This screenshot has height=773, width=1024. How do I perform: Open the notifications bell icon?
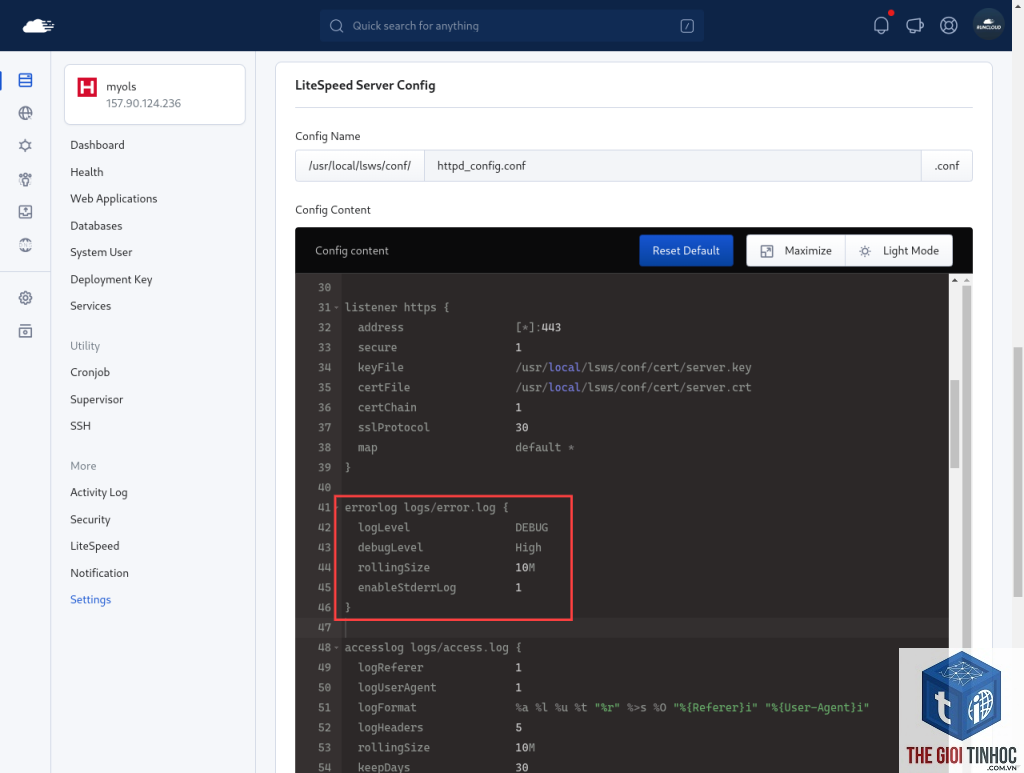(881, 25)
